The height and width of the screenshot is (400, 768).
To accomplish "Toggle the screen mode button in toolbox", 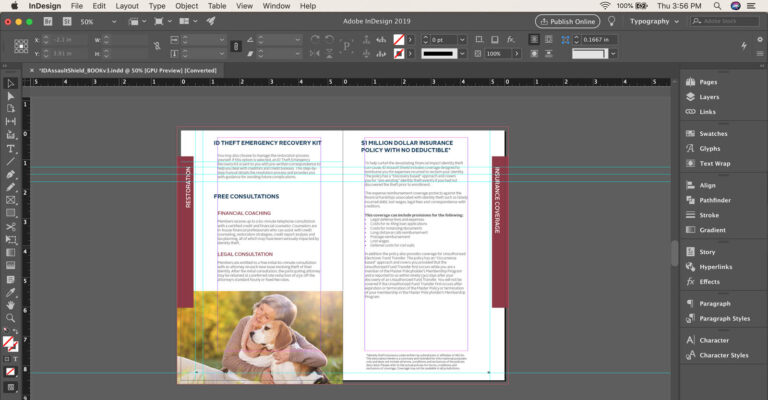I will pos(10,387).
